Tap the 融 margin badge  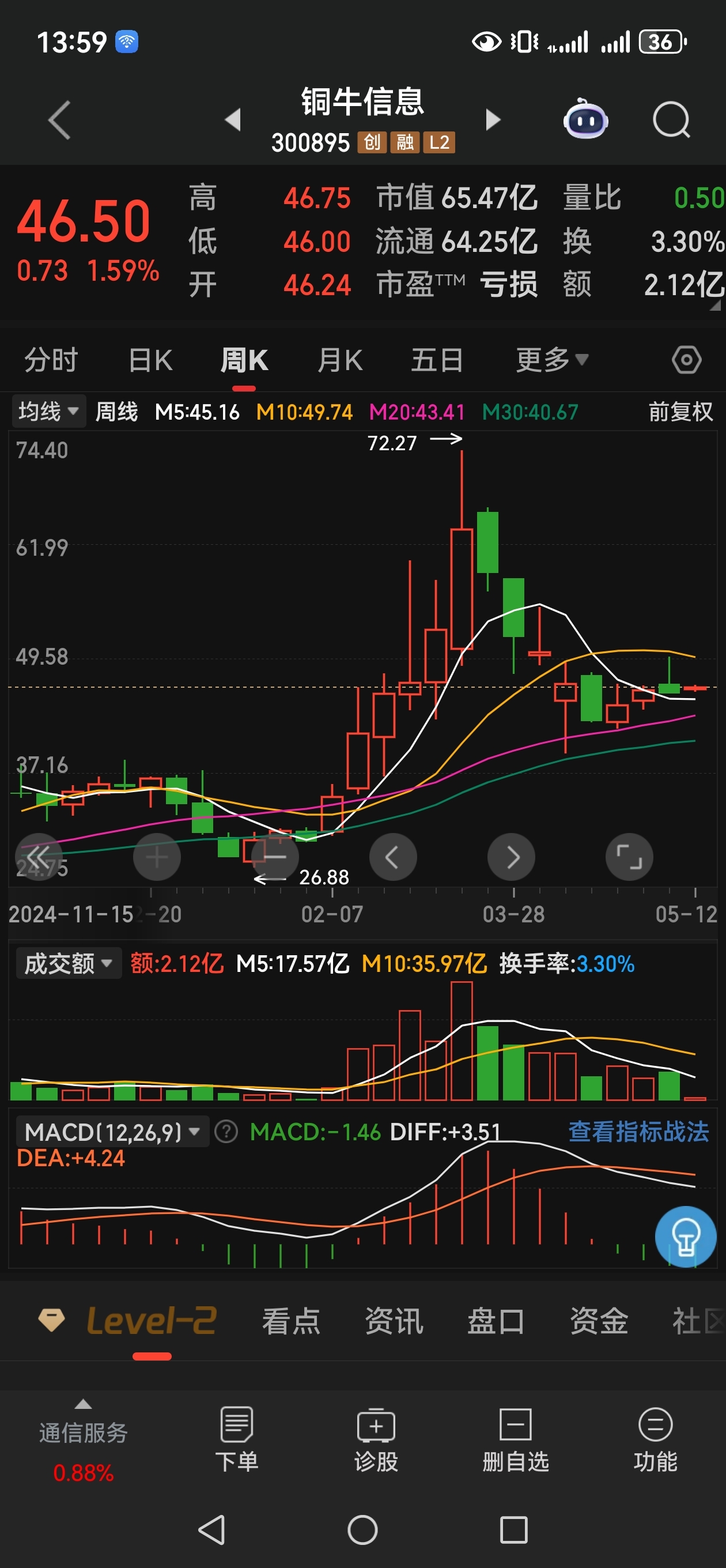(x=404, y=142)
